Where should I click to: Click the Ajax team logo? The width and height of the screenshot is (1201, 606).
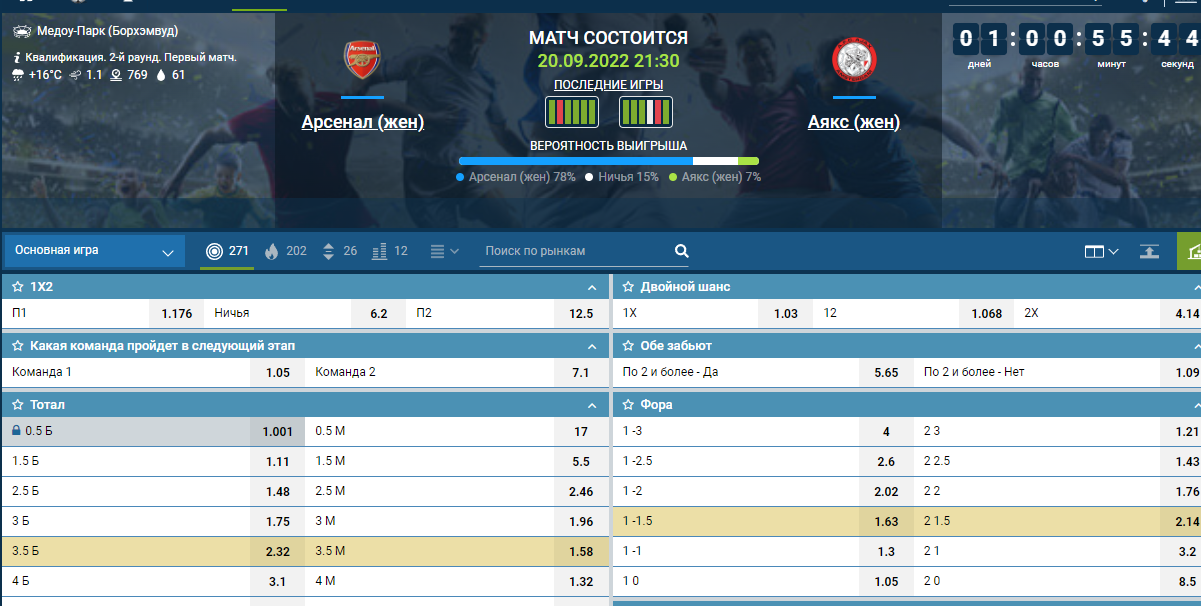pyautogui.click(x=854, y=61)
